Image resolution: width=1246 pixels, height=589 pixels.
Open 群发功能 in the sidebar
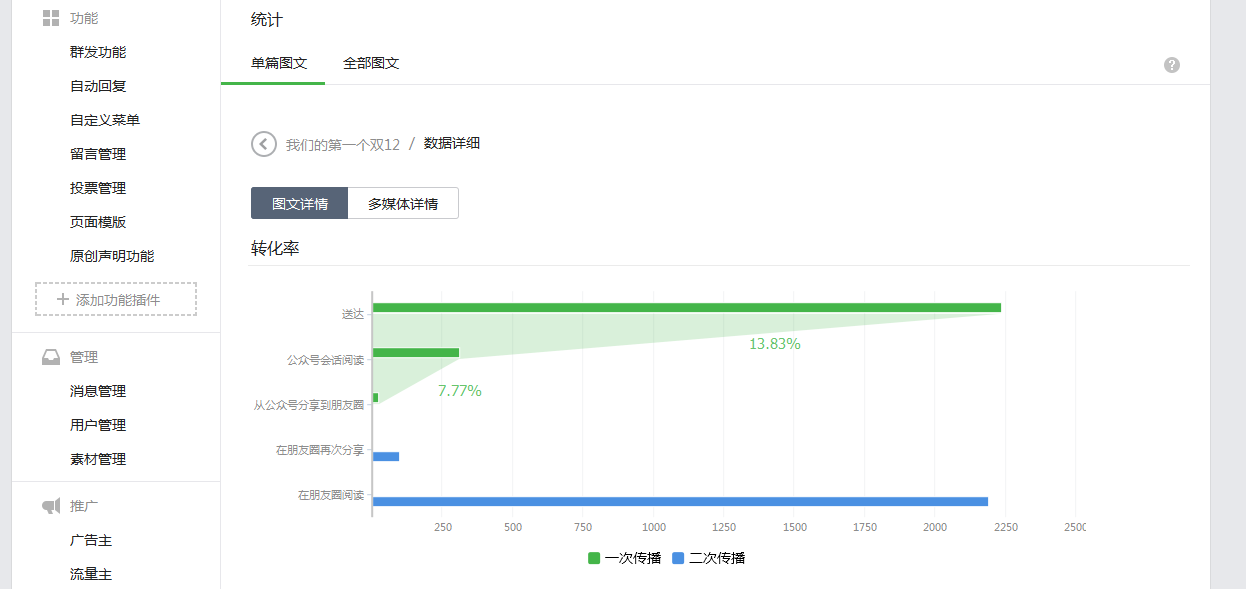98,52
